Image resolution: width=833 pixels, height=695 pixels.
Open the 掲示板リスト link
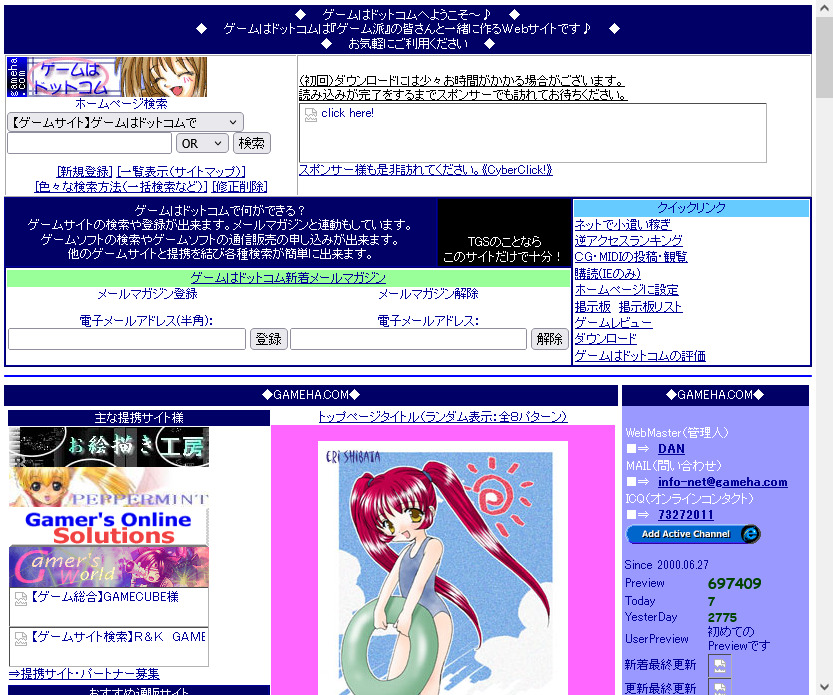click(650, 307)
